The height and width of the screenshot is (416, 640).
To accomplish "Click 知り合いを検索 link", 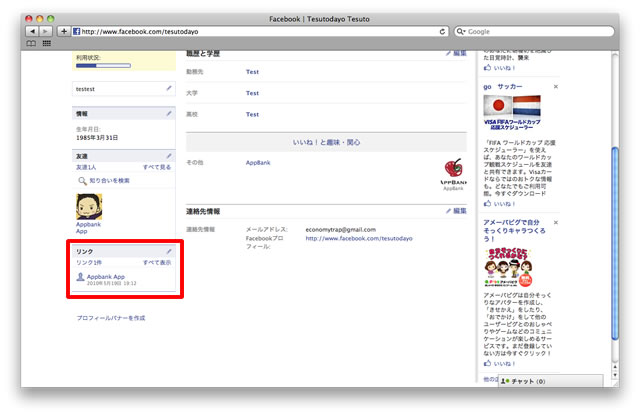I will click(109, 180).
